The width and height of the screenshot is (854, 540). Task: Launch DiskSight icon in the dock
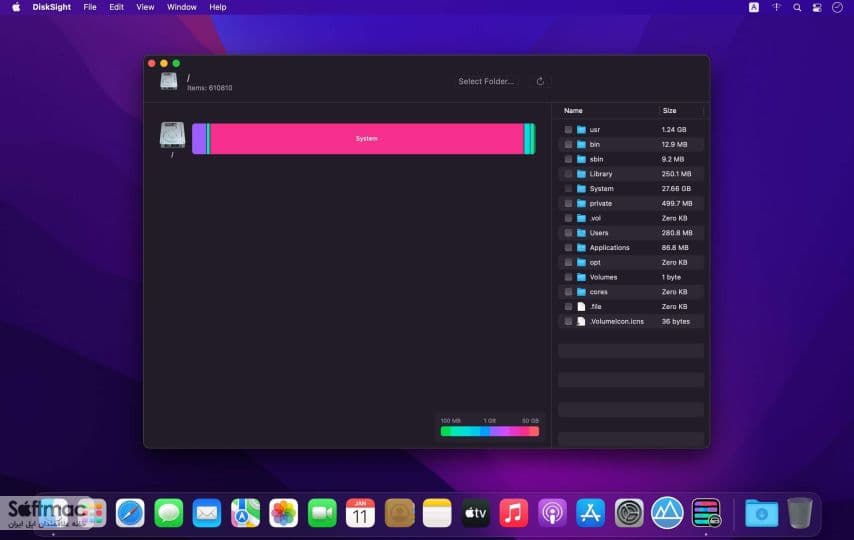click(x=706, y=513)
